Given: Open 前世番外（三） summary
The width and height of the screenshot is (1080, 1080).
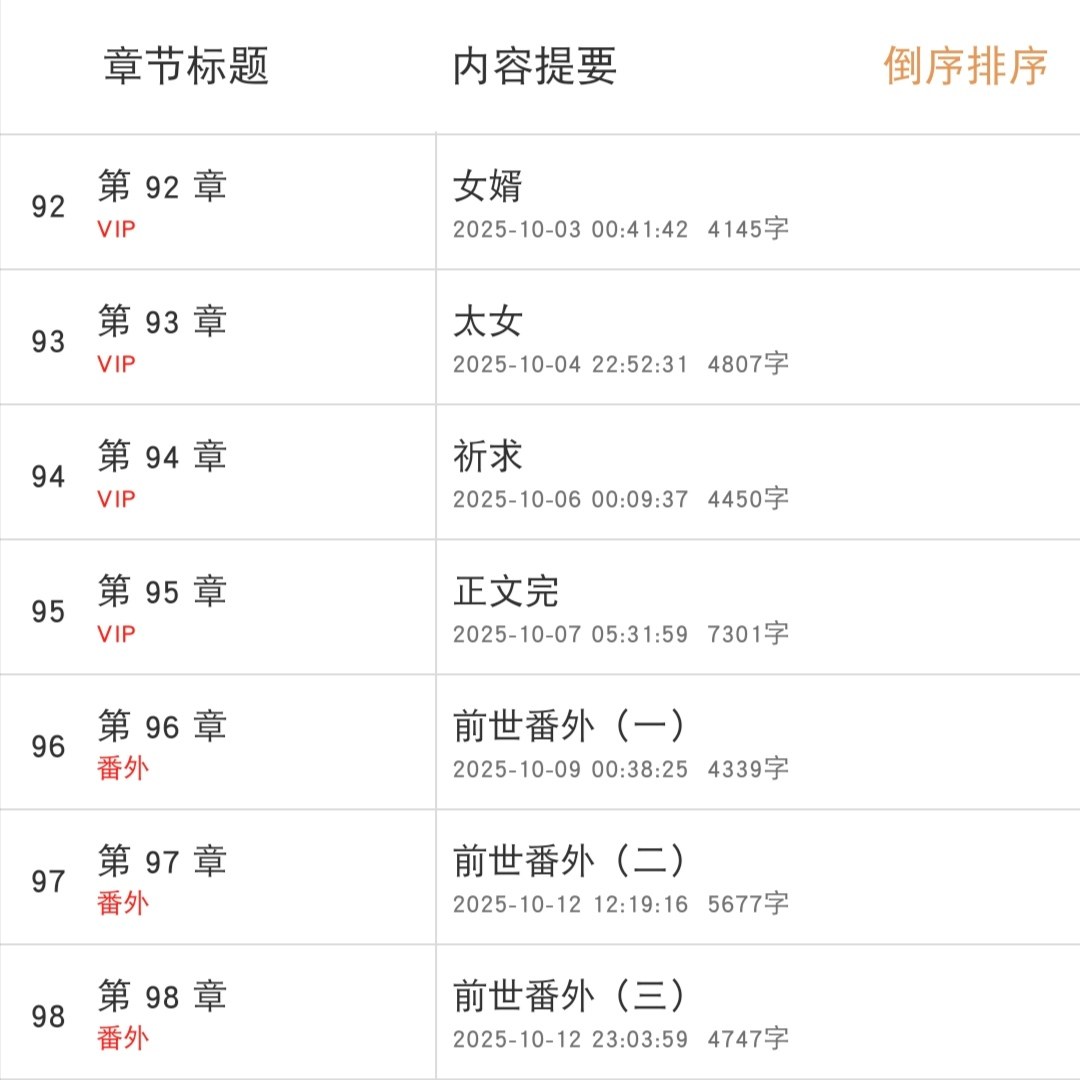Looking at the screenshot, I should click(x=569, y=997).
